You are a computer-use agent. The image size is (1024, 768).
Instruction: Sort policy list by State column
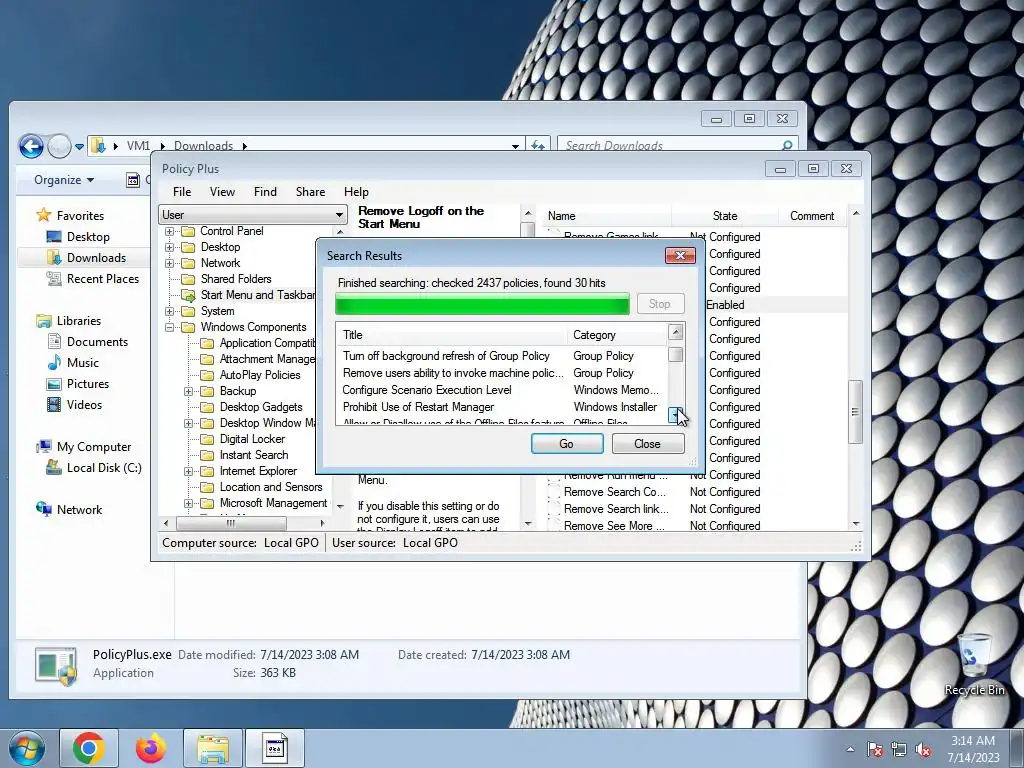pyautogui.click(x=725, y=216)
